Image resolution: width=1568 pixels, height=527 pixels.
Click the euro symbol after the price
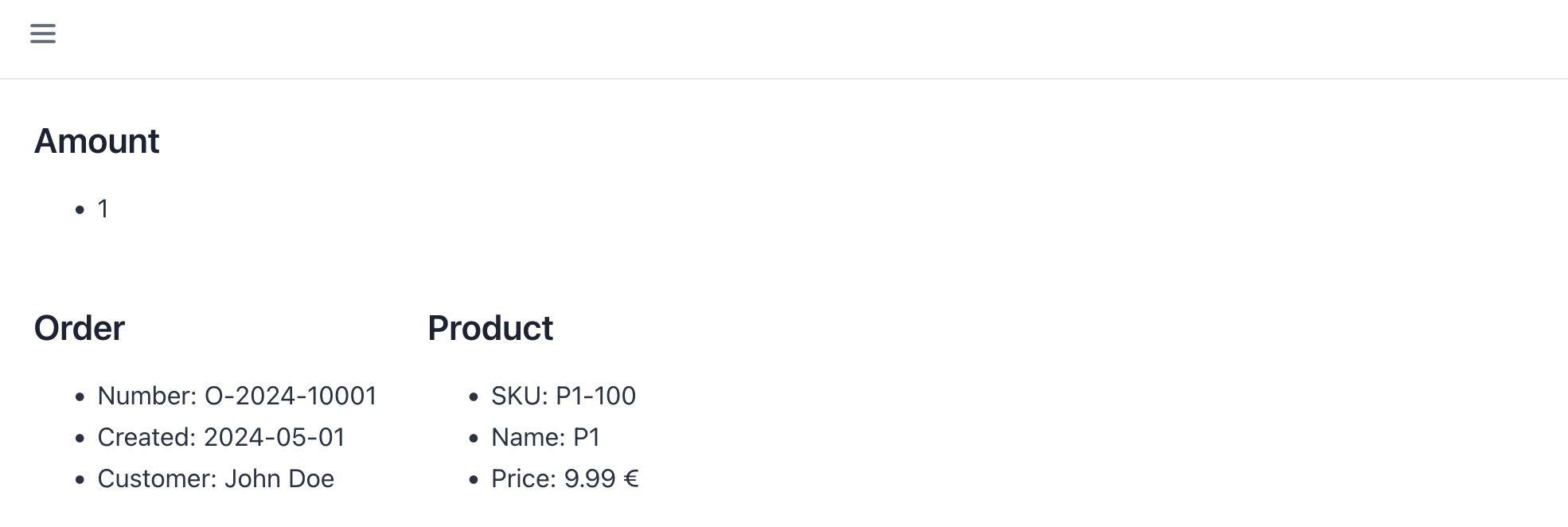point(631,479)
